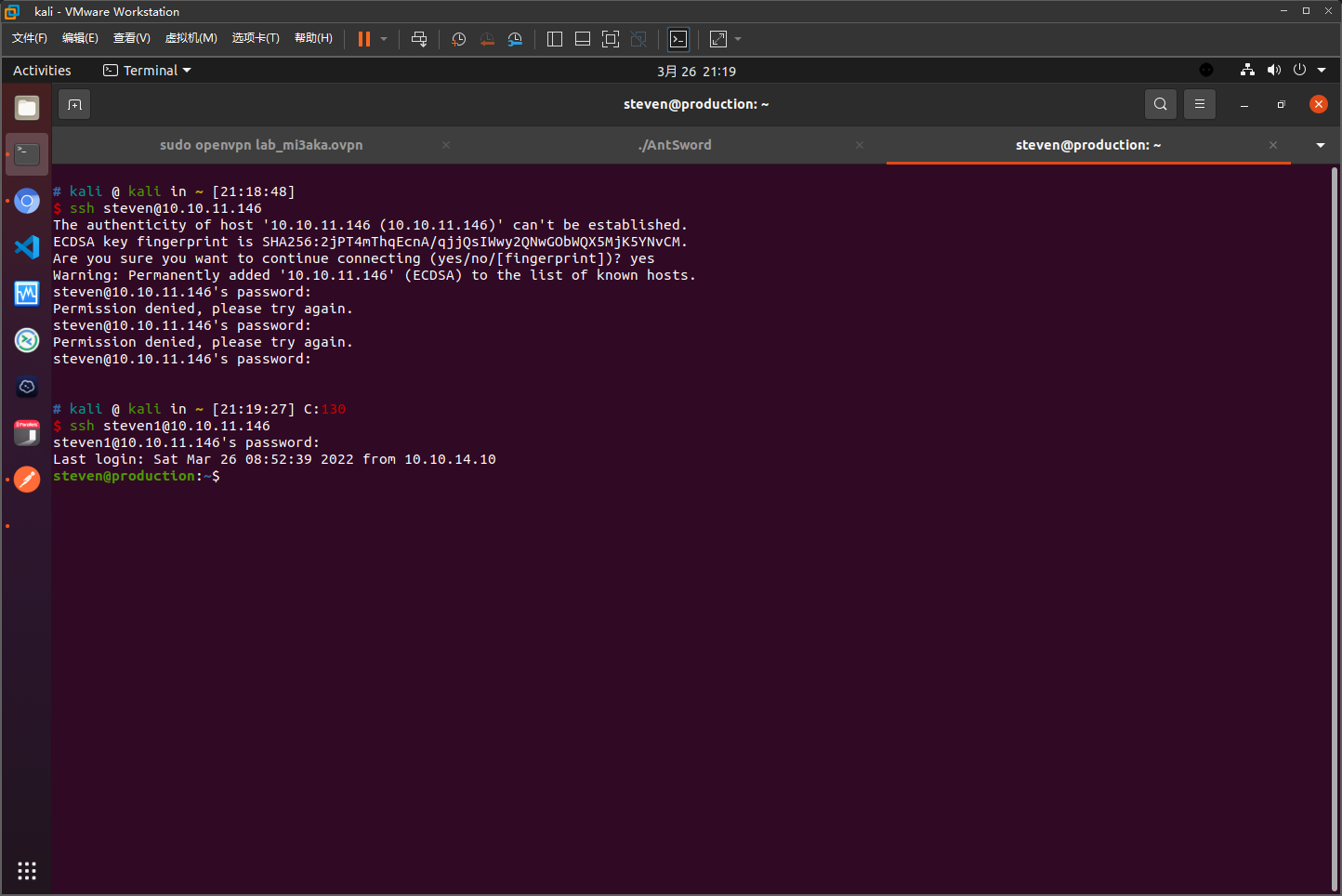Open Chromium browser from the dock
Viewport: 1342px width, 896px height.
tap(27, 201)
